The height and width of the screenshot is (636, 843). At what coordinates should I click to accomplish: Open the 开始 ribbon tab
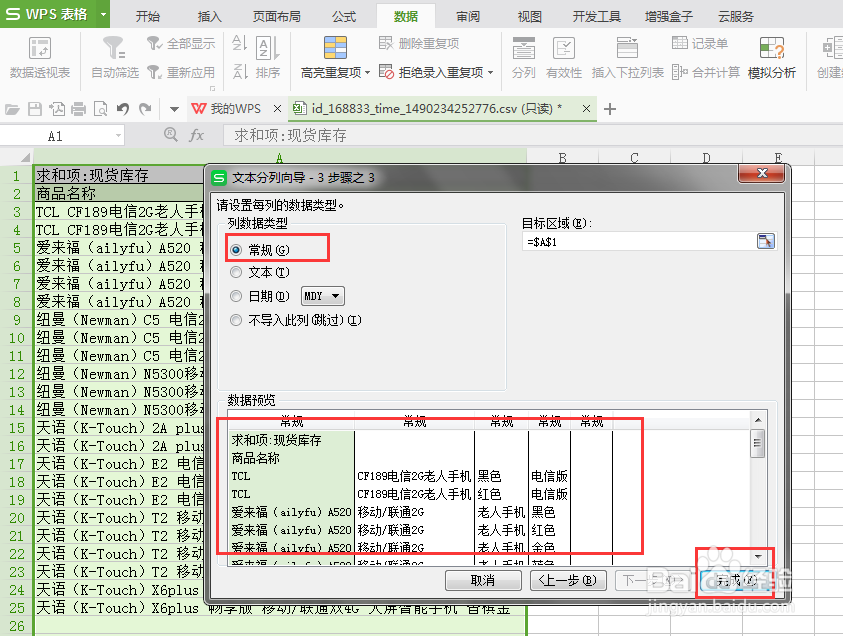(x=148, y=17)
